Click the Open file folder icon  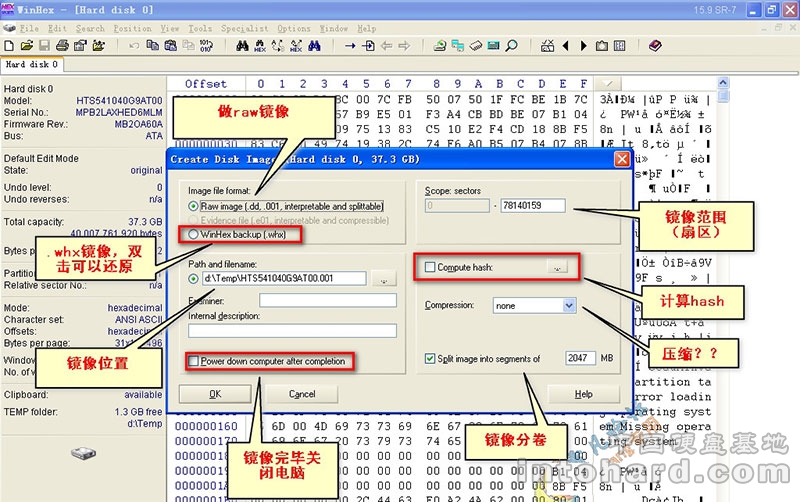(x=27, y=46)
